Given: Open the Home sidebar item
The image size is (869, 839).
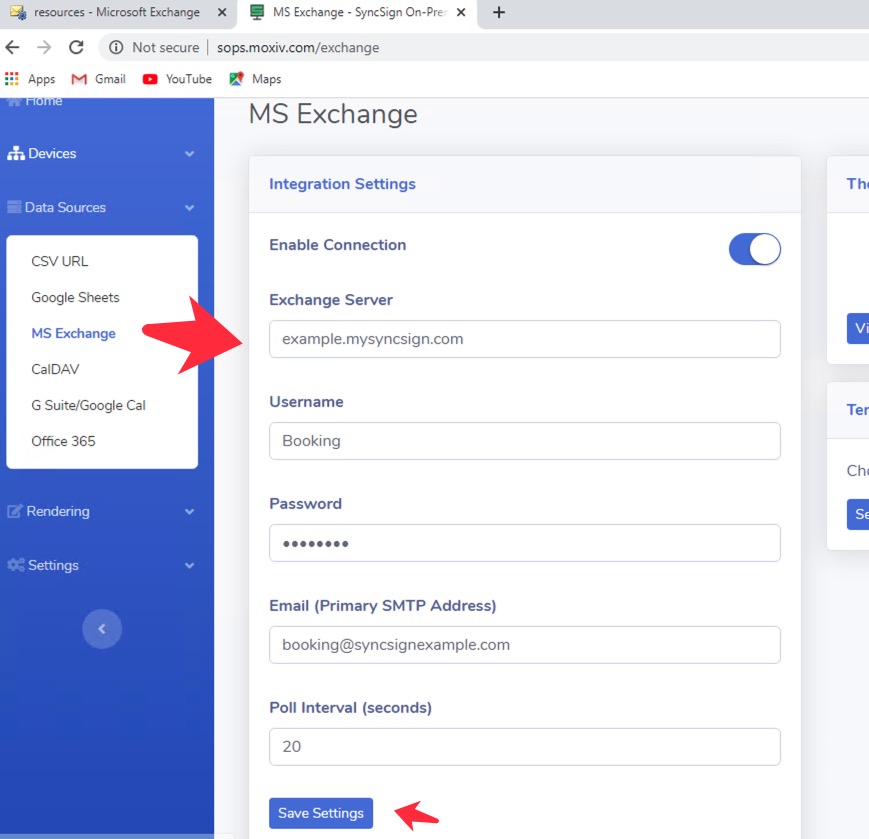Looking at the screenshot, I should (x=34, y=101).
